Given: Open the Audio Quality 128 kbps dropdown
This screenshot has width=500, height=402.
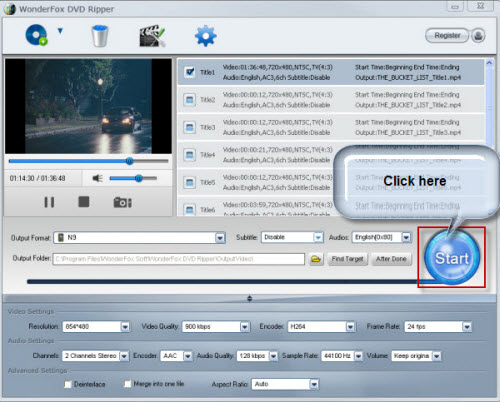Looking at the screenshot, I should coord(257,356).
